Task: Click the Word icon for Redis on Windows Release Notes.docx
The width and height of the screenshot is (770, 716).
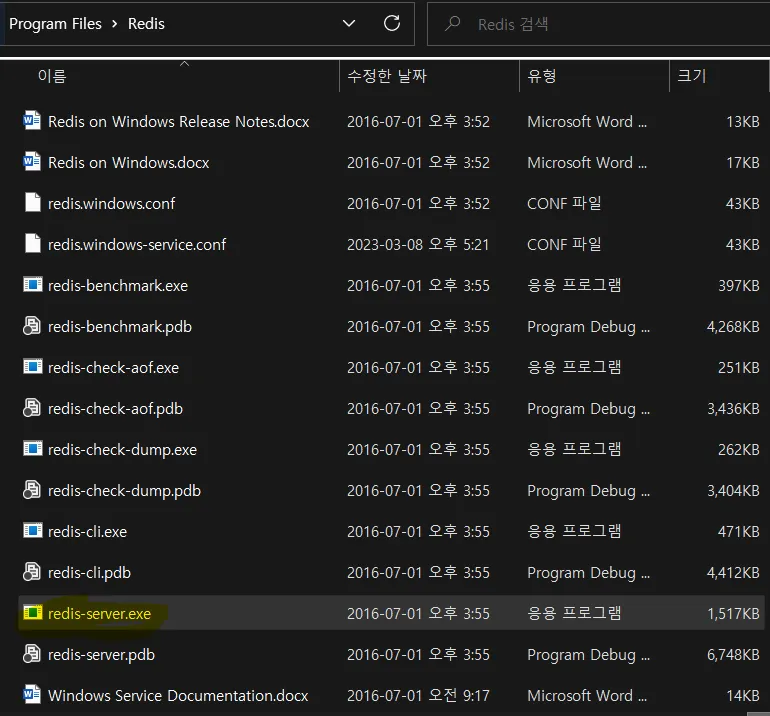Action: 32,121
